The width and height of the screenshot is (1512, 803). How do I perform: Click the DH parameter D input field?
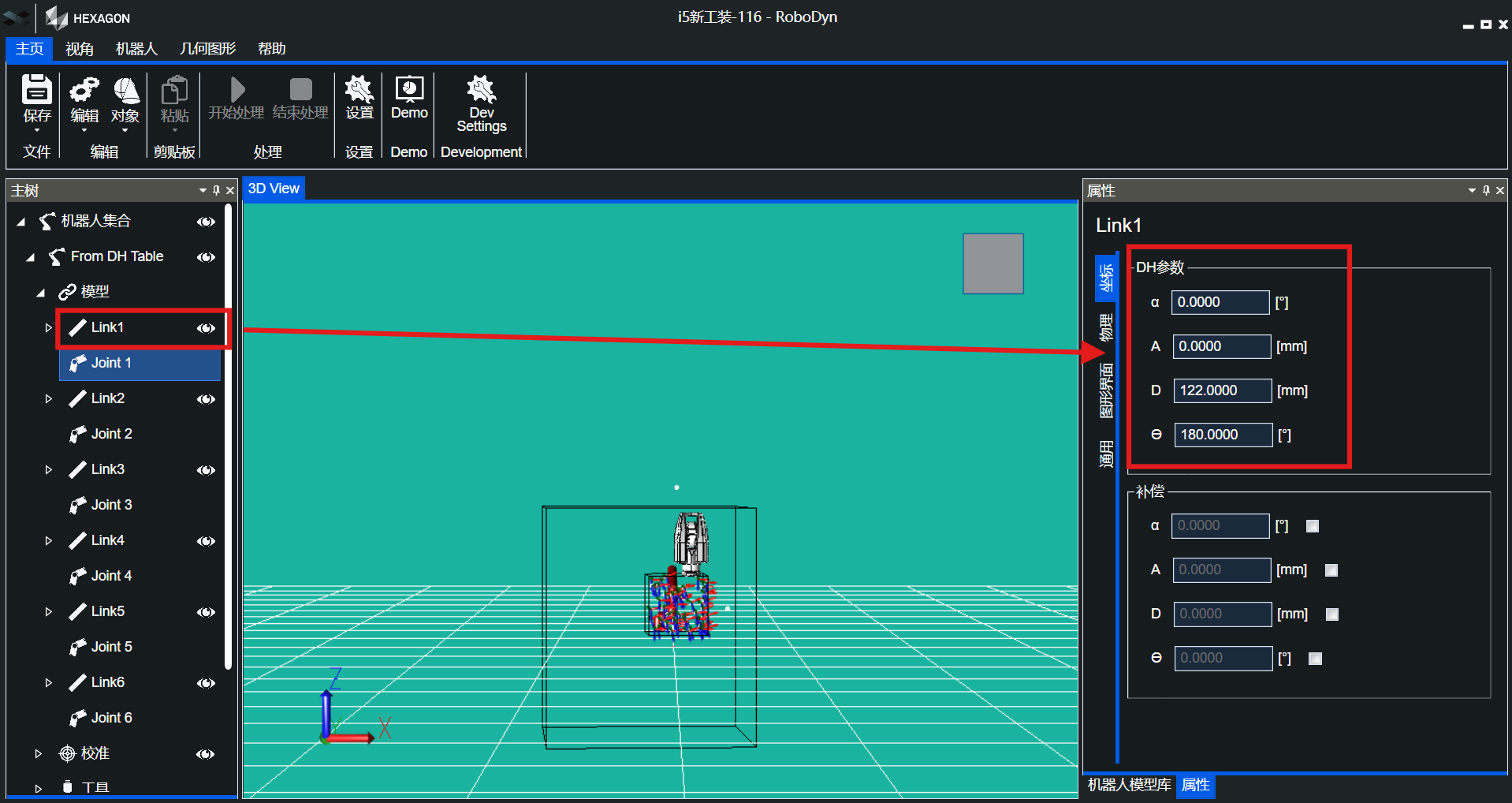1221,390
